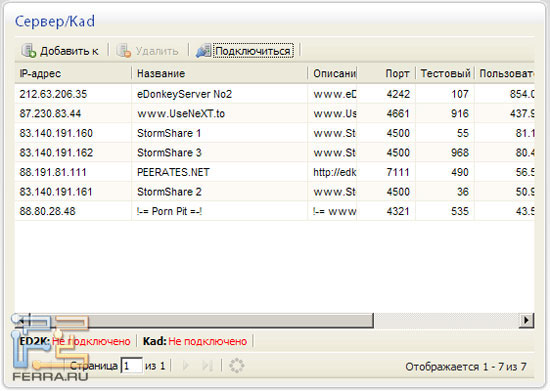Sort by Название column header
The height and width of the screenshot is (391, 550).
click(220, 73)
